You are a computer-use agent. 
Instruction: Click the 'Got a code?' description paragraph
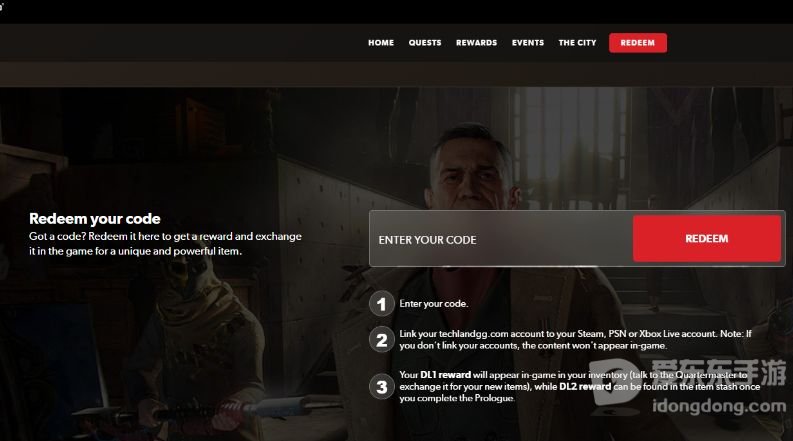165,244
